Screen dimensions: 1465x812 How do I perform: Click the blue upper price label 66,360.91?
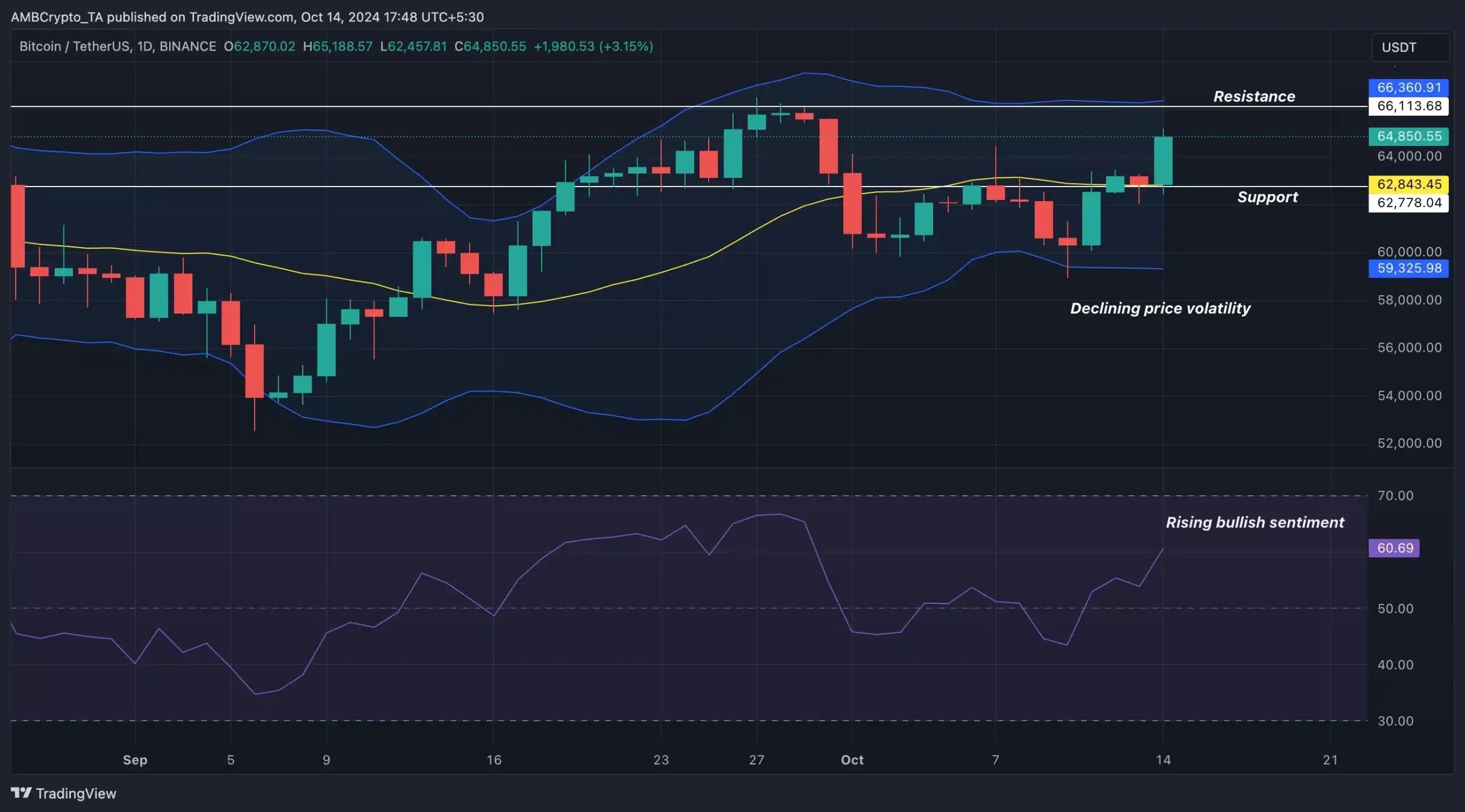click(1409, 88)
